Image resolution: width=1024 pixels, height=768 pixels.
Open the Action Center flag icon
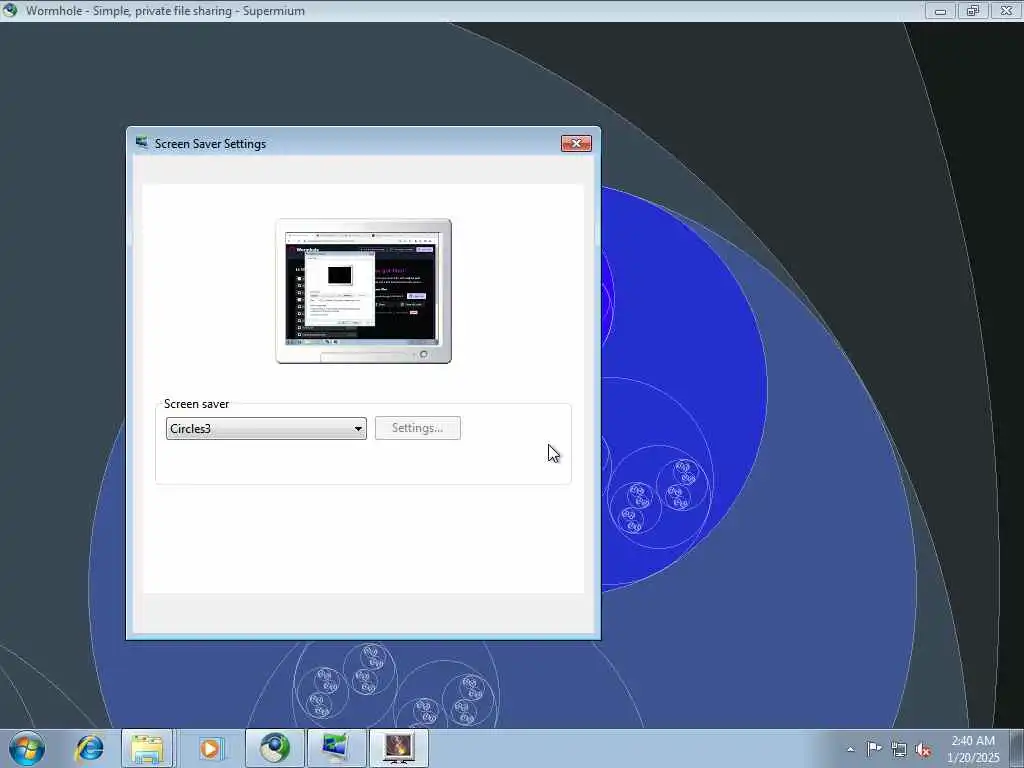tap(874, 749)
